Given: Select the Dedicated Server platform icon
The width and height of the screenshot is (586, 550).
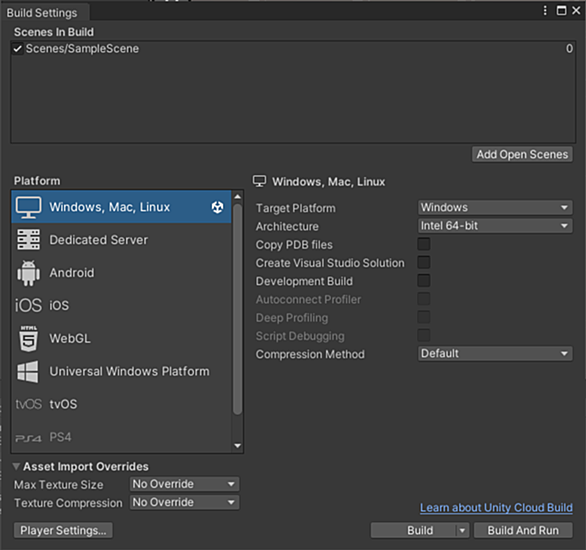Looking at the screenshot, I should [x=28, y=240].
